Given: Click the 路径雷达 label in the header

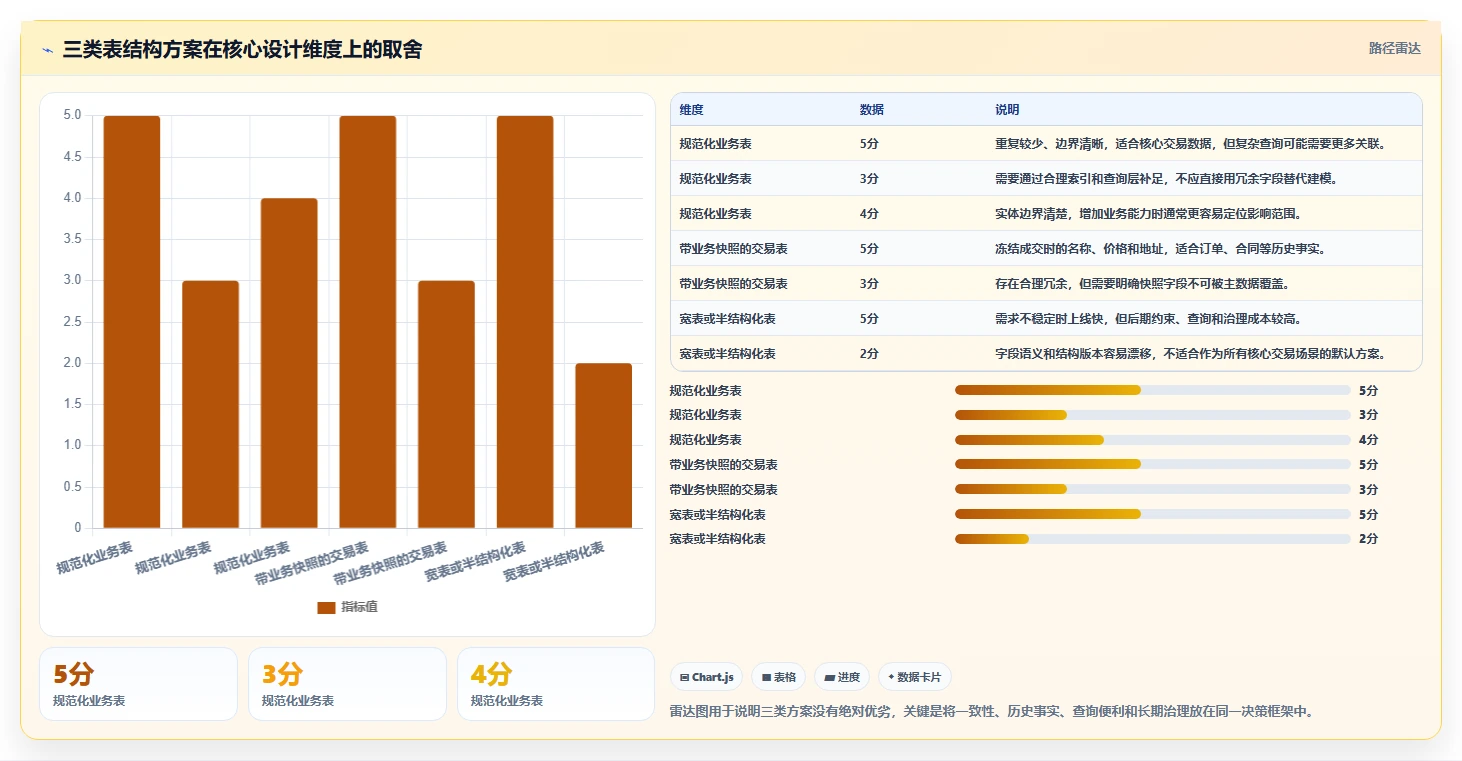Looking at the screenshot, I should pyautogui.click(x=1394, y=48).
